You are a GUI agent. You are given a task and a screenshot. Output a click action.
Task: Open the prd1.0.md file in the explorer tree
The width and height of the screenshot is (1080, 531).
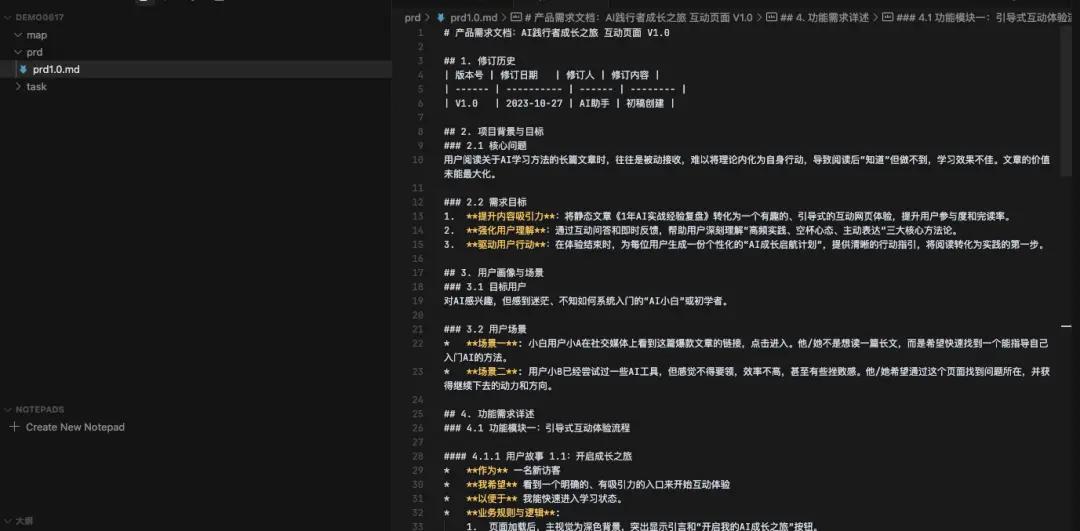pos(56,69)
